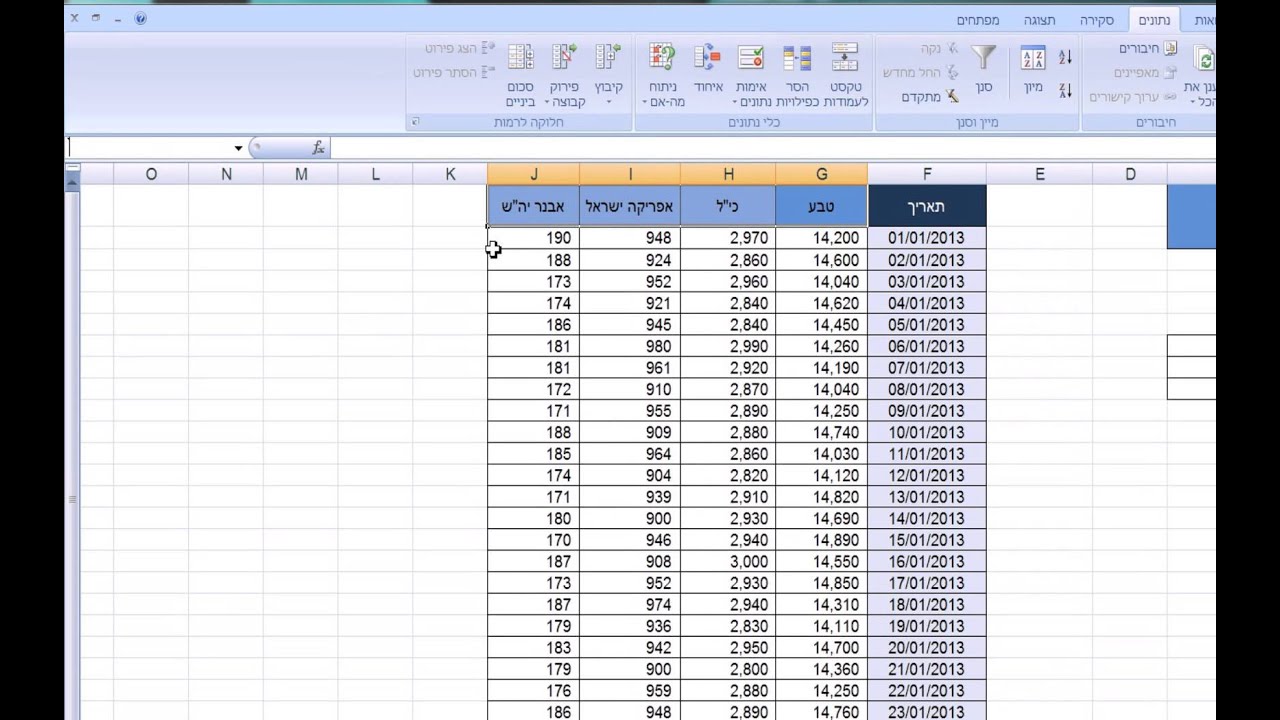Select the cell containing 2,990
This screenshot has width=1280, height=720.
[x=728, y=346]
